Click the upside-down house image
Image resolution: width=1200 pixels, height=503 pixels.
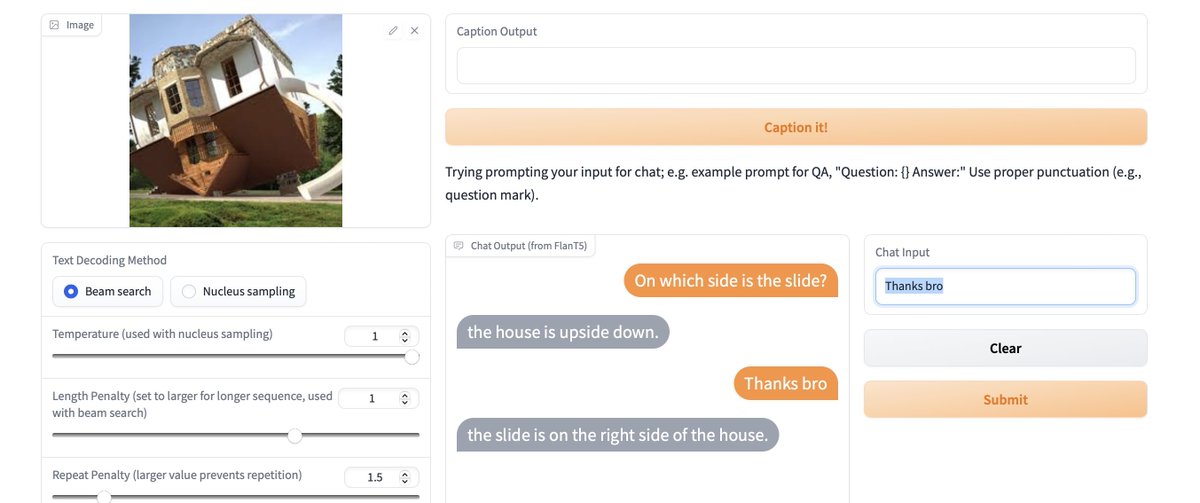coord(236,121)
